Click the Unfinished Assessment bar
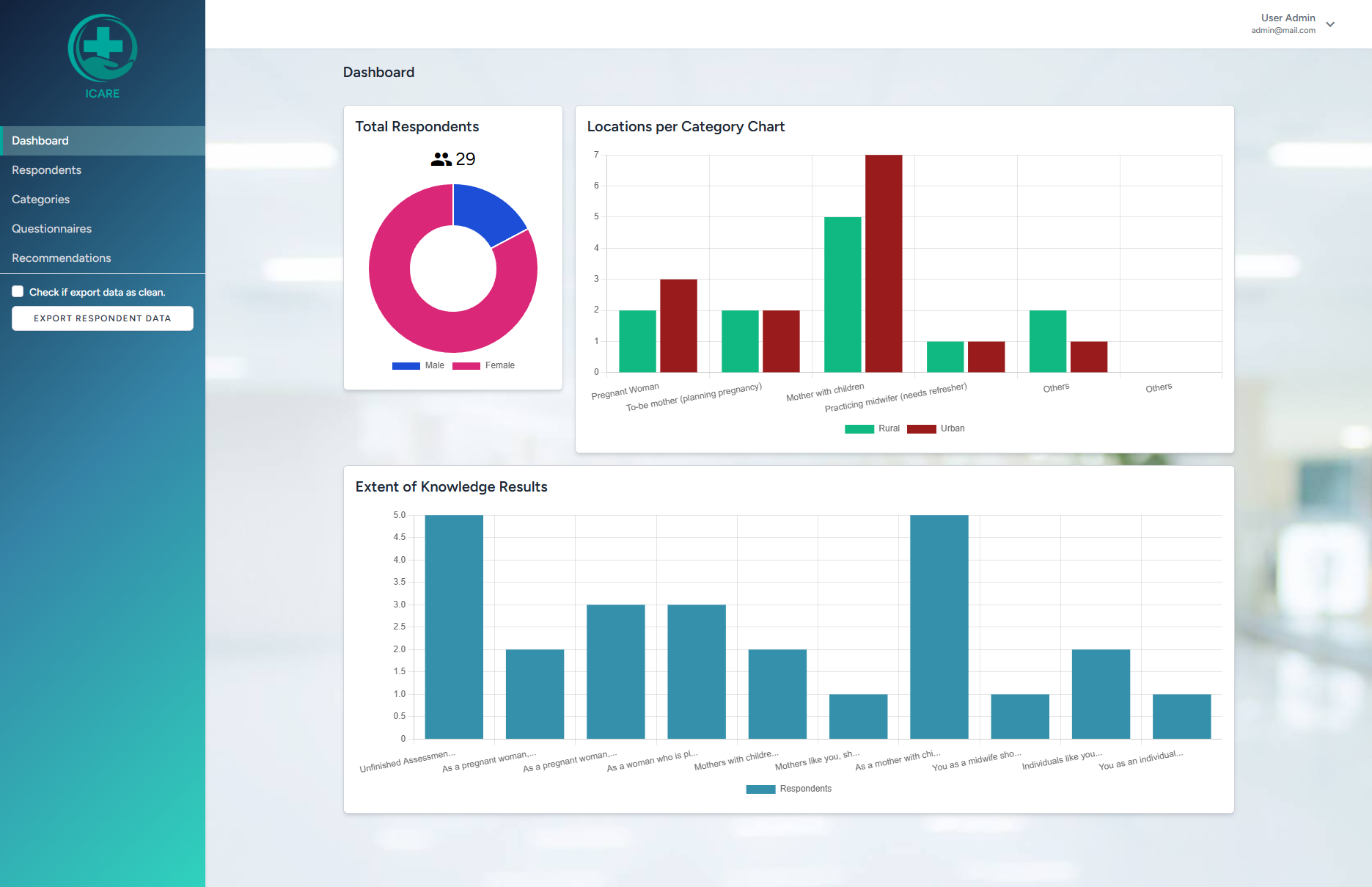Image resolution: width=1372 pixels, height=887 pixels. click(x=454, y=627)
